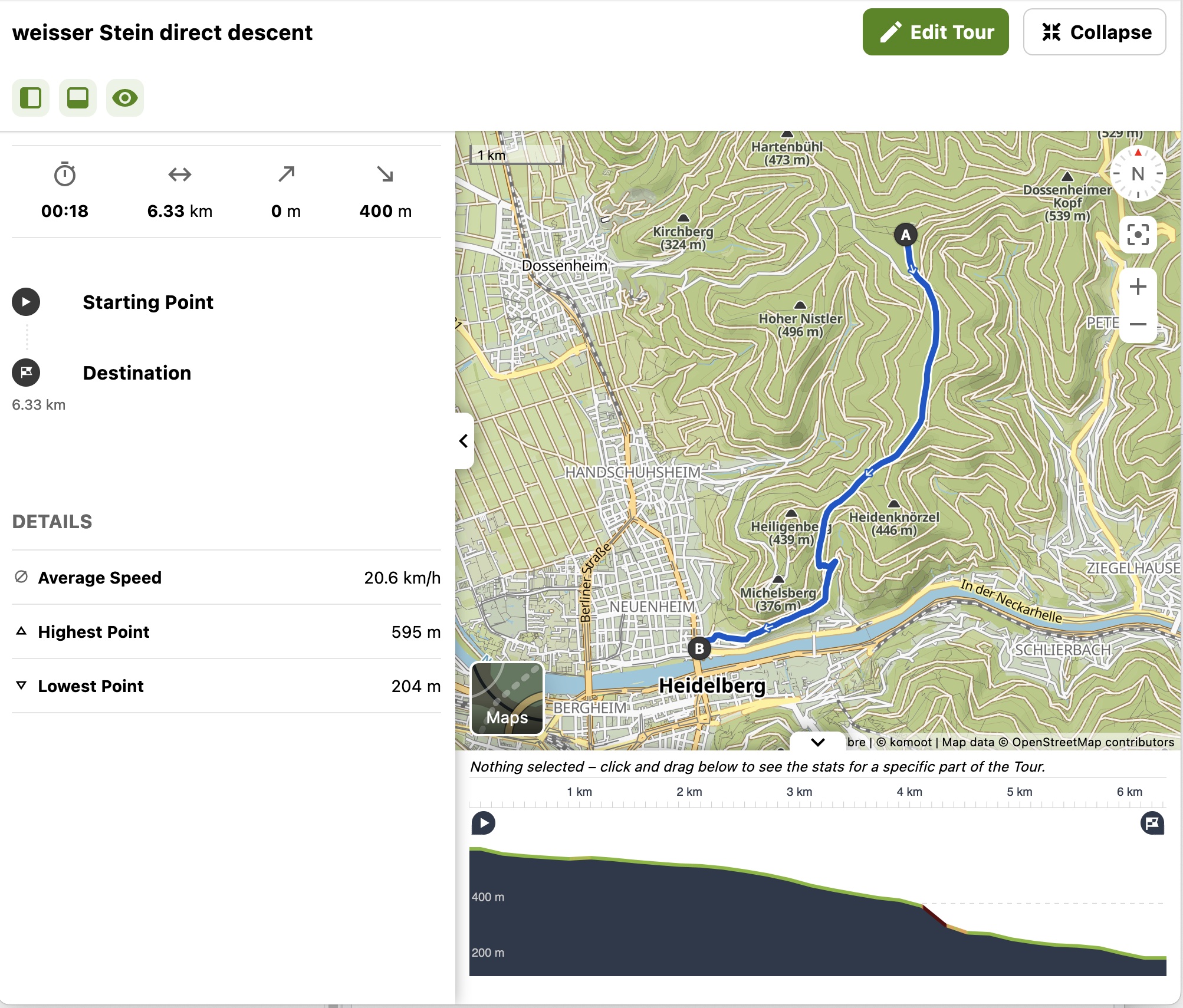Click the finish flag on the elevation profile
Image resolution: width=1183 pixels, height=1008 pixels.
pyautogui.click(x=1152, y=823)
